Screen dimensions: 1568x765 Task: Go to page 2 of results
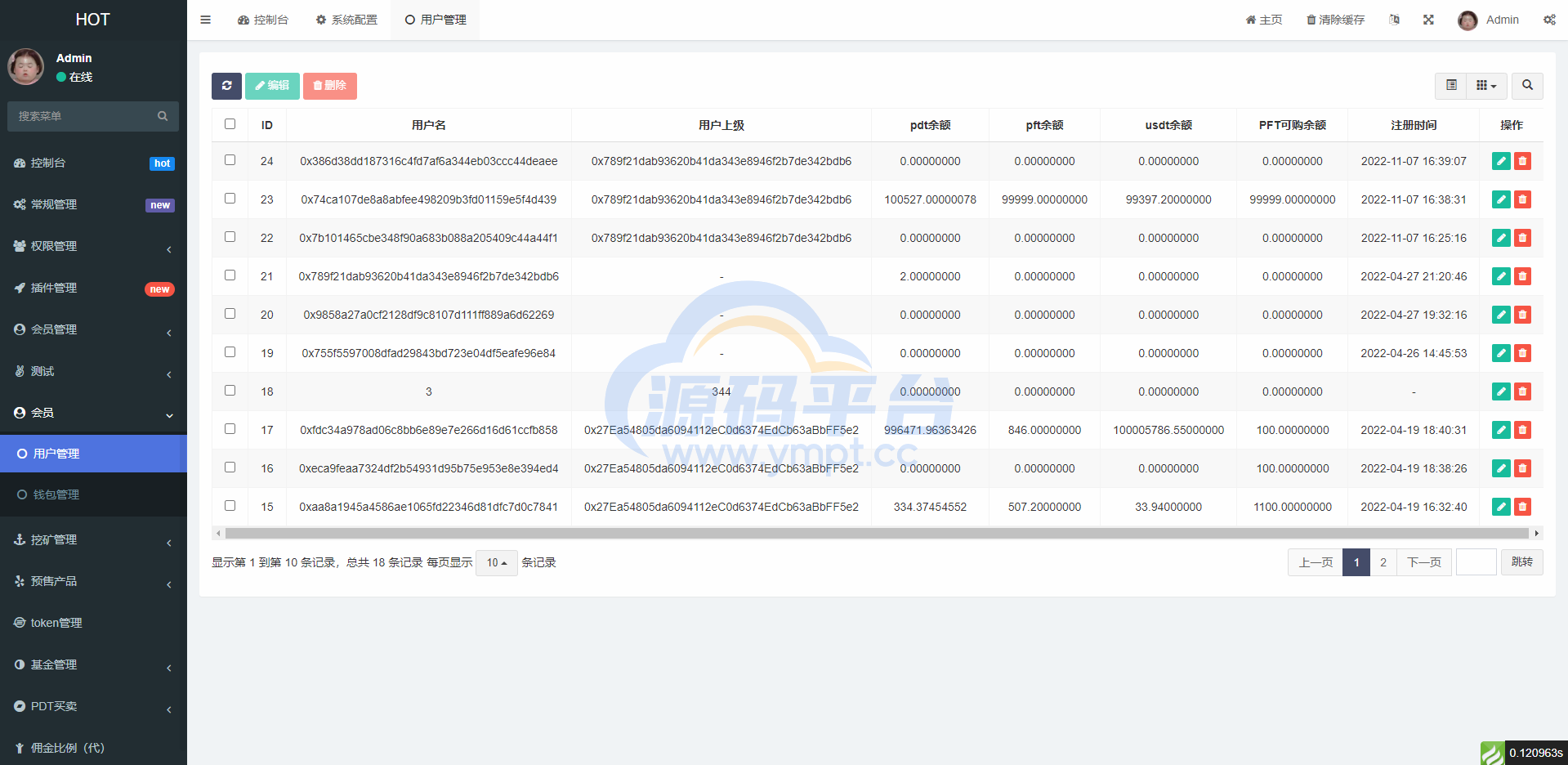point(1383,562)
